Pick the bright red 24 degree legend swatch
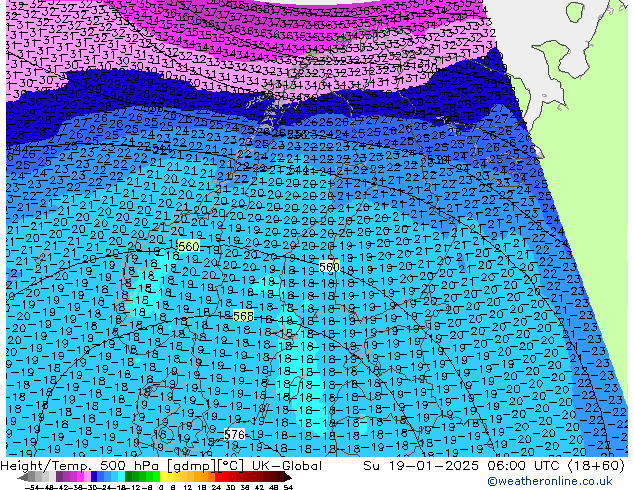This screenshot has width=634, height=490. [219, 476]
